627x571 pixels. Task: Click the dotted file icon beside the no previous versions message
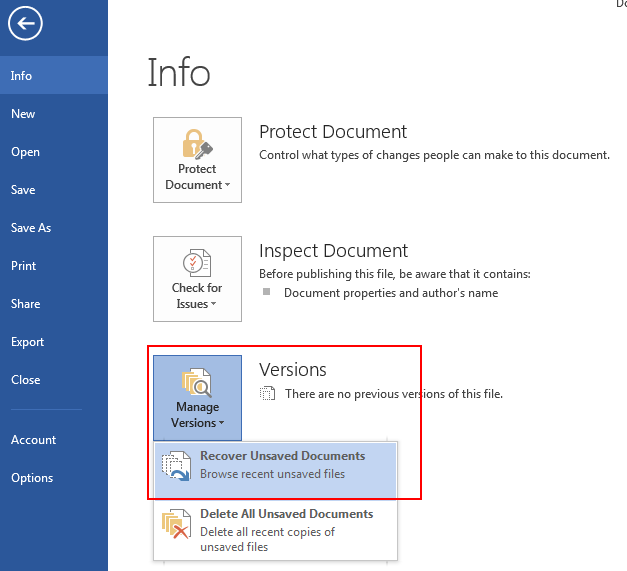click(x=267, y=393)
